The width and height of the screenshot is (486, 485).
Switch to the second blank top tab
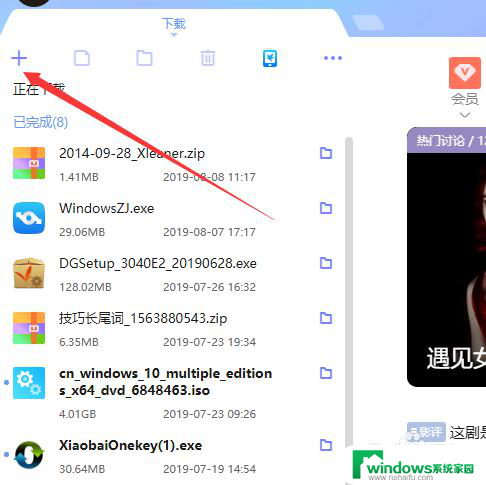(x=368, y=23)
